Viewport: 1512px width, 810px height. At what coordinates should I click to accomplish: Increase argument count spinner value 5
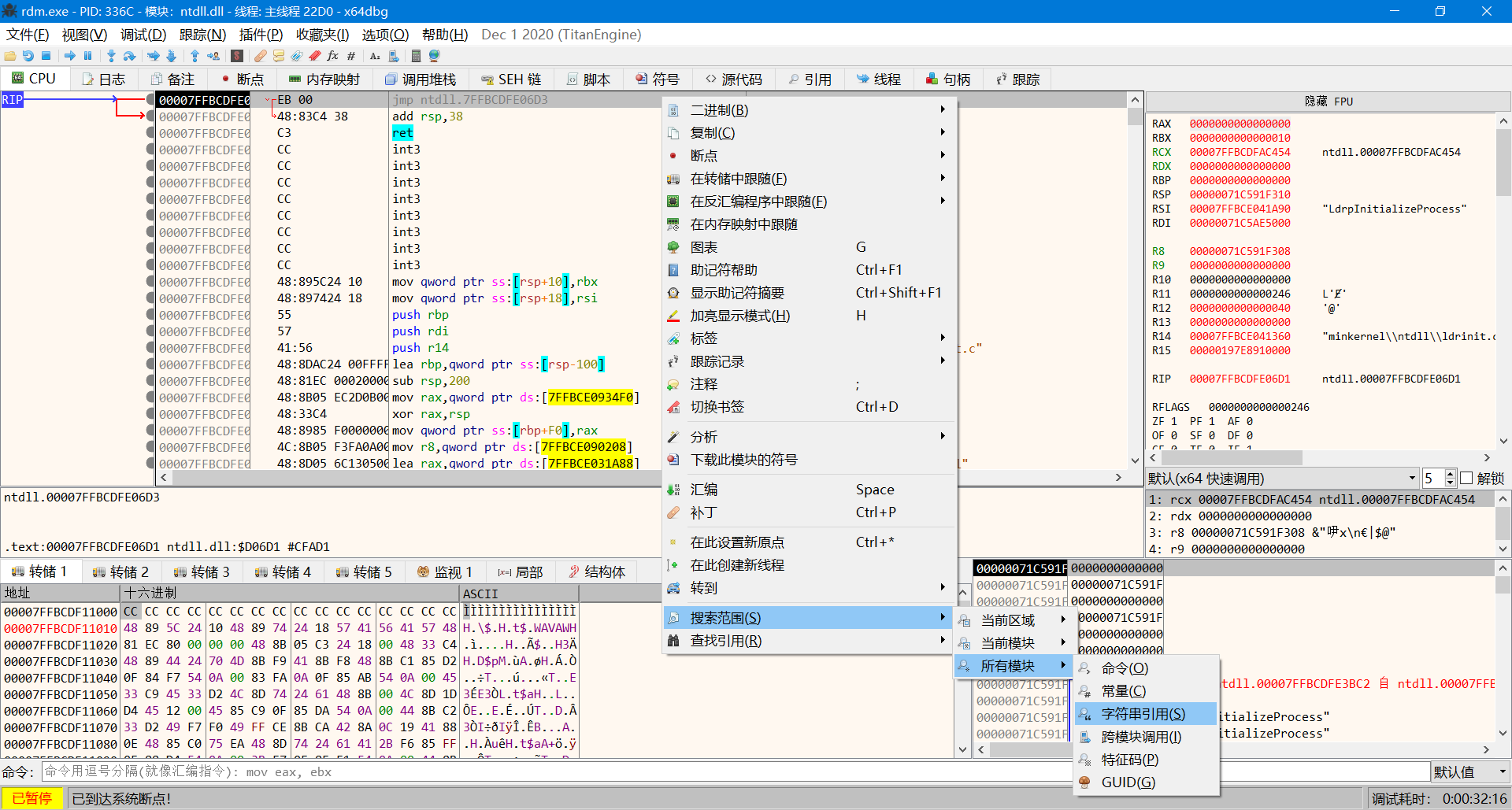point(1451,474)
